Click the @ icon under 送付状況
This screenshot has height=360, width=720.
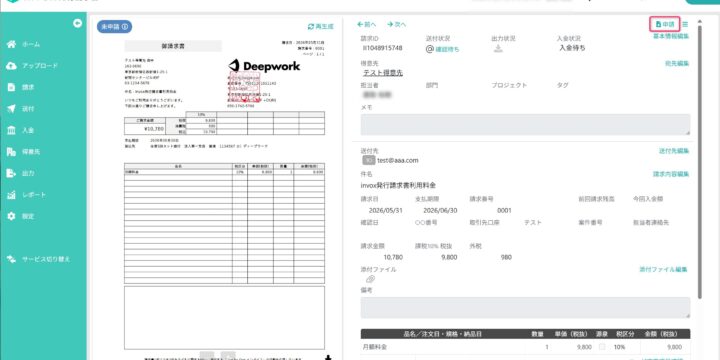tap(430, 49)
